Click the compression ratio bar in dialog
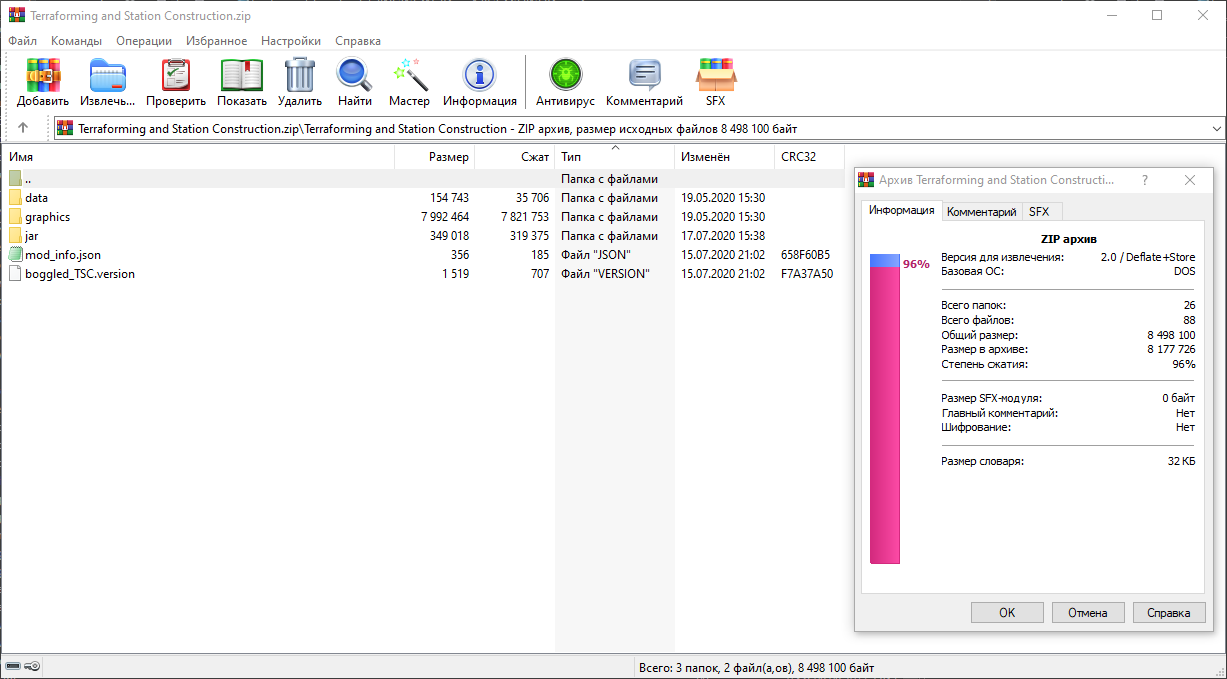The image size is (1227, 679). (x=885, y=408)
